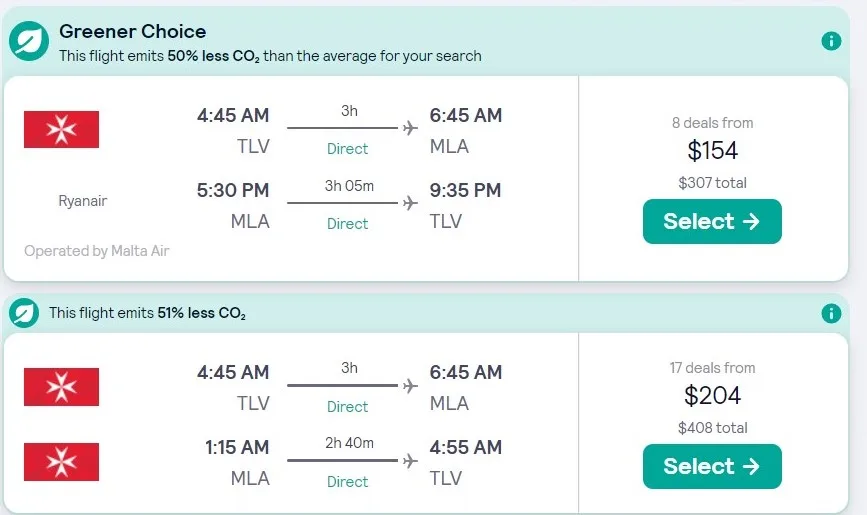Open info icon in Greener Choice banner

coord(831,41)
